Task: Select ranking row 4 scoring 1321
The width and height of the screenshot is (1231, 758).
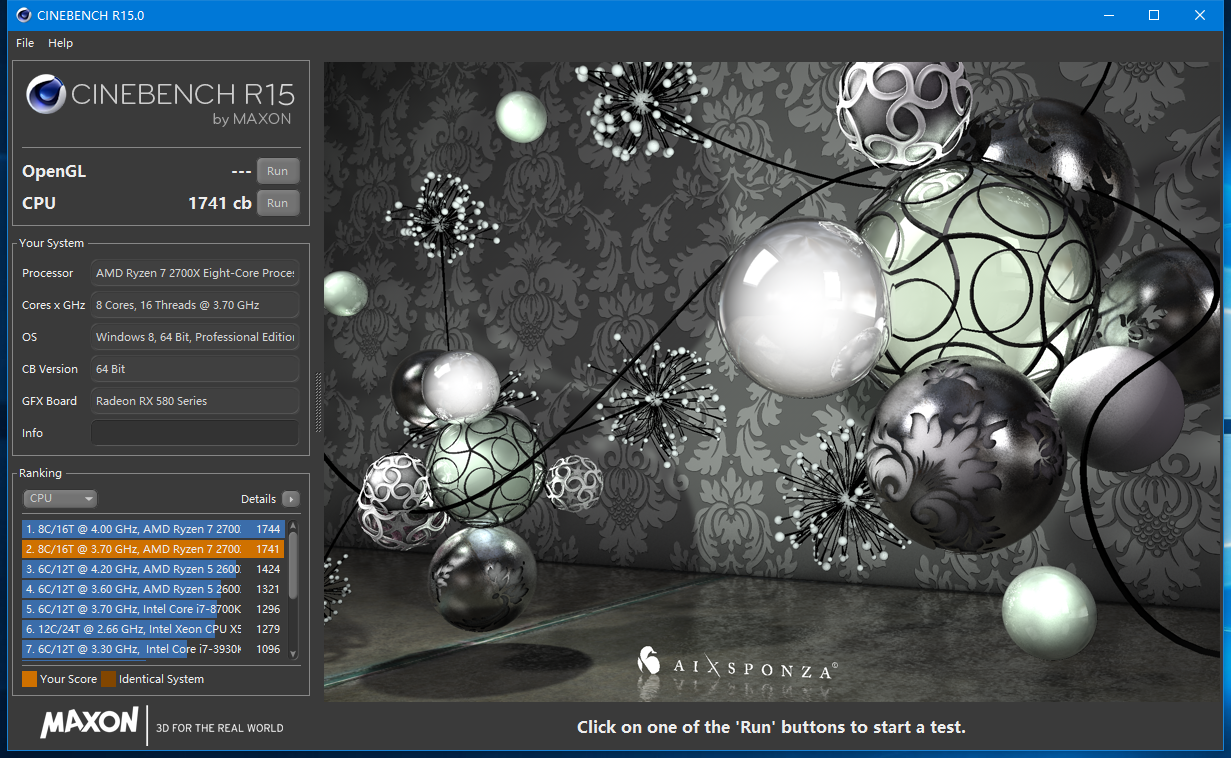Action: 153,589
